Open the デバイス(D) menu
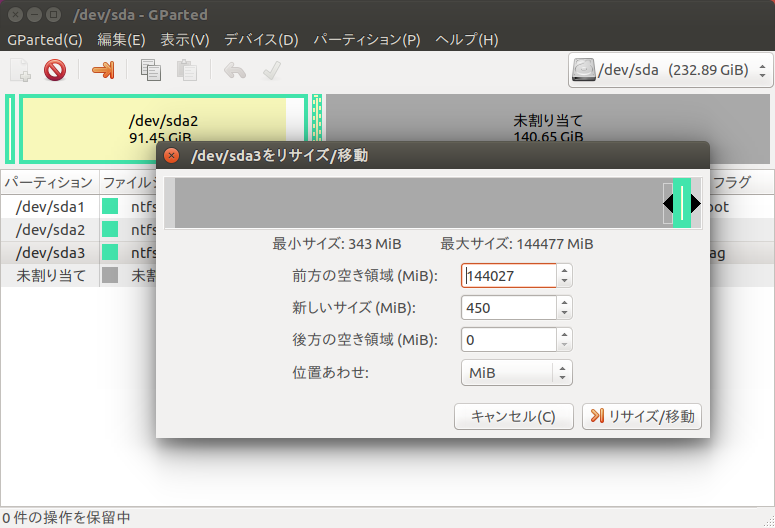The height and width of the screenshot is (528, 775). 261,40
